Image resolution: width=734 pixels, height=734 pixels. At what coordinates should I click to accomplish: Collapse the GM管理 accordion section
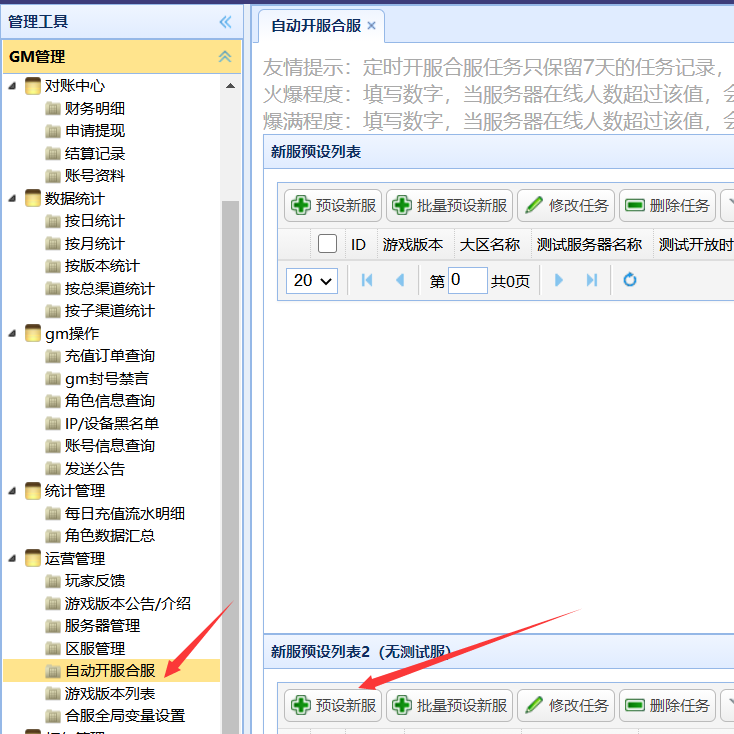(225, 57)
